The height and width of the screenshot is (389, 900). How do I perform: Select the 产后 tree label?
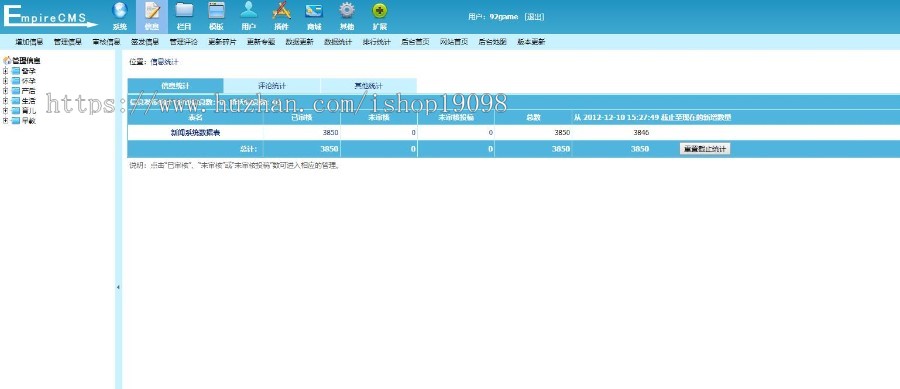click(28, 91)
